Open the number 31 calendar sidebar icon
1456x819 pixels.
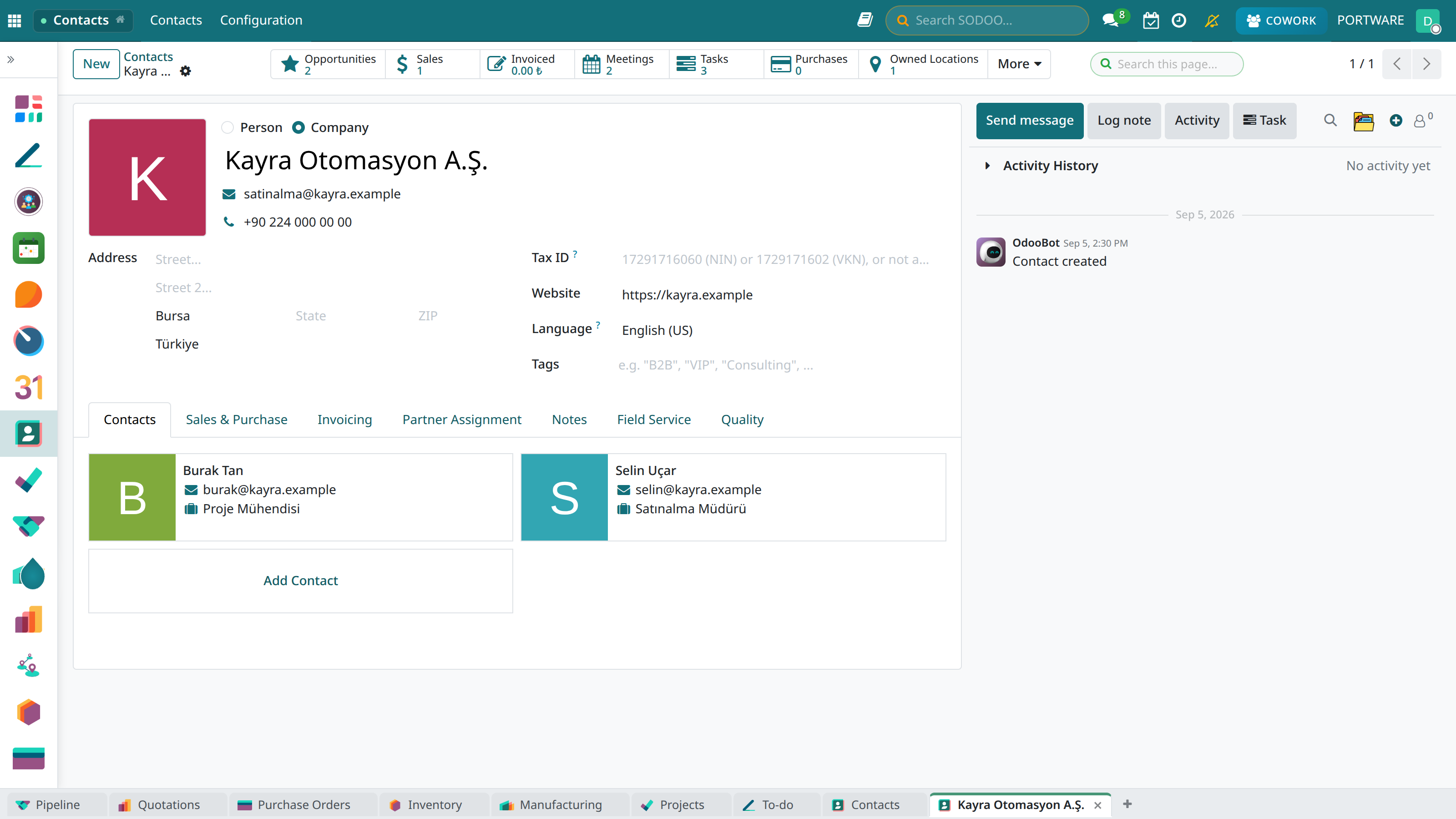(28, 387)
